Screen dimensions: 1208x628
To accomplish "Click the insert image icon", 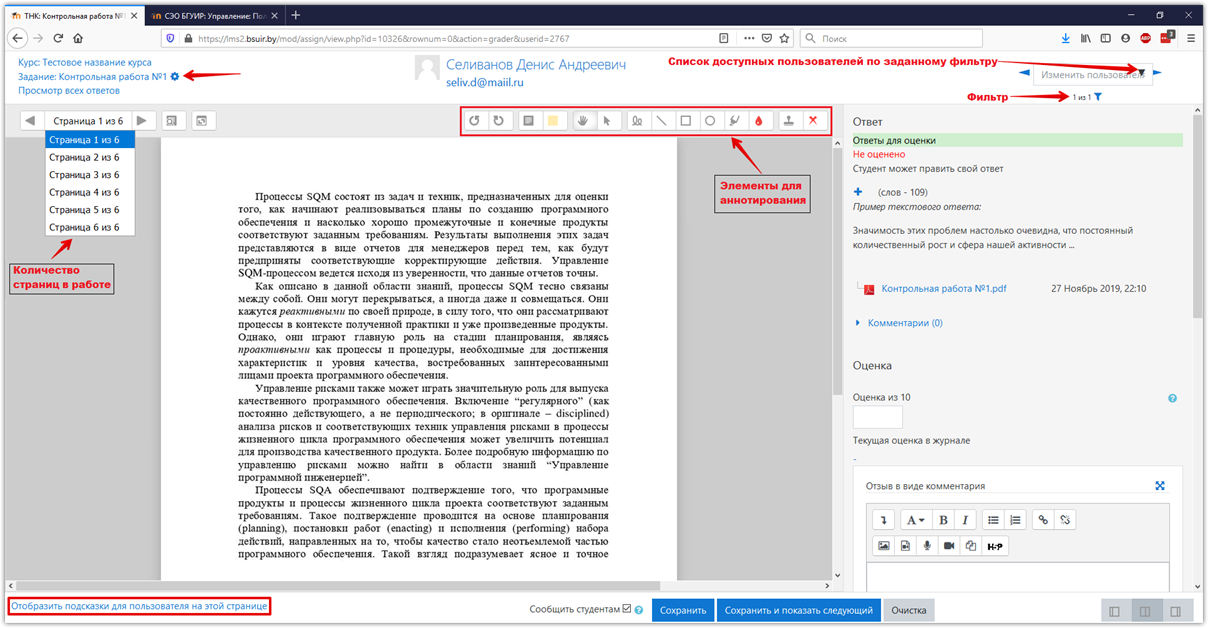I will coord(884,546).
